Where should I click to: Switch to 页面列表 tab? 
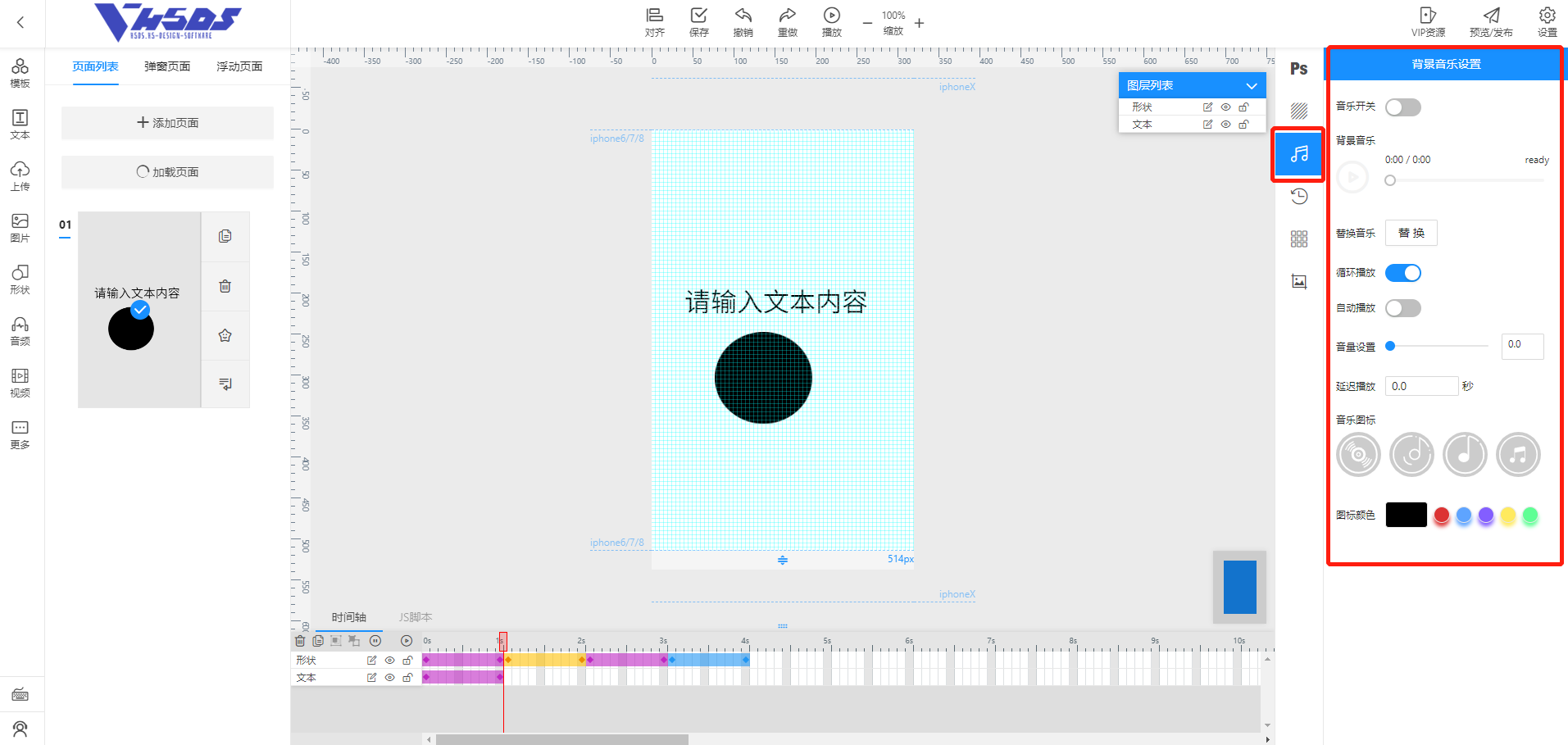click(x=95, y=66)
